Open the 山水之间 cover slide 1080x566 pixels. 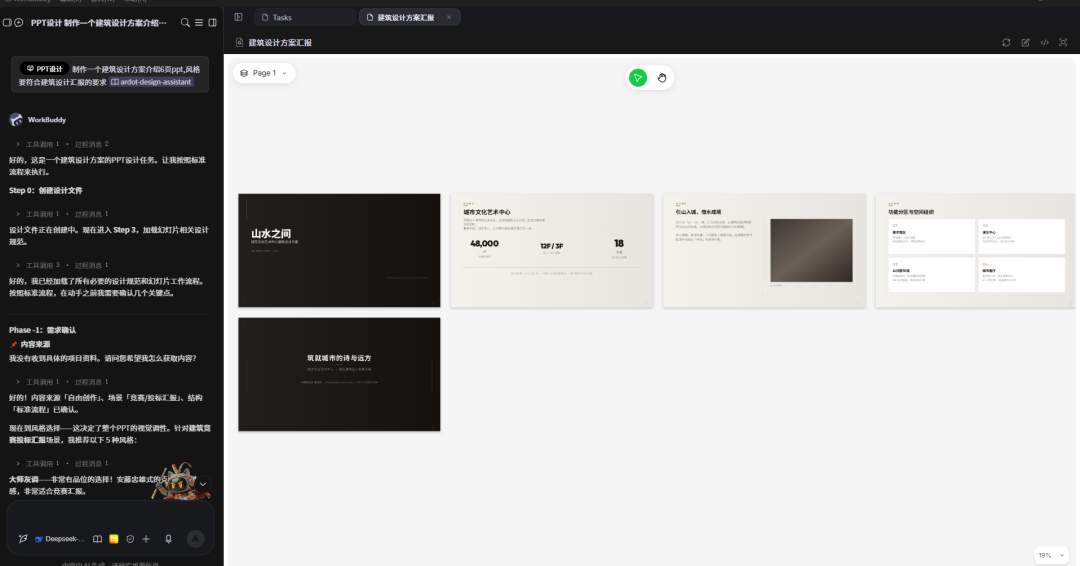(x=339, y=250)
